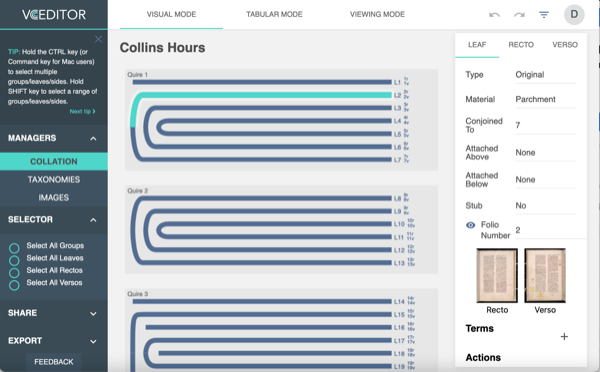This screenshot has width=600, height=372.
Task: Open the Recto tab in side panel
Action: coord(521,45)
